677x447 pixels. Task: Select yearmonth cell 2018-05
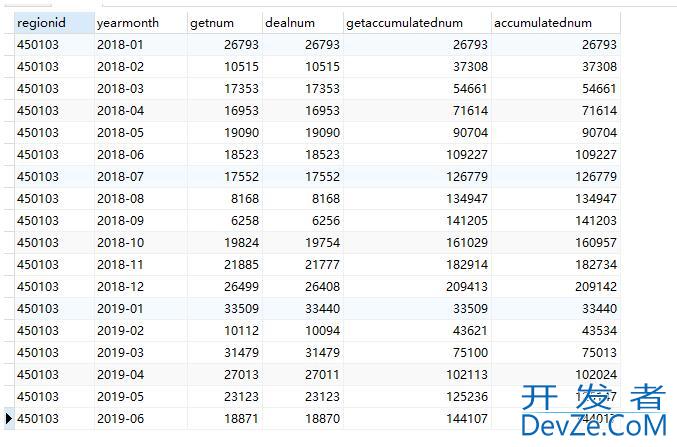coord(141,133)
